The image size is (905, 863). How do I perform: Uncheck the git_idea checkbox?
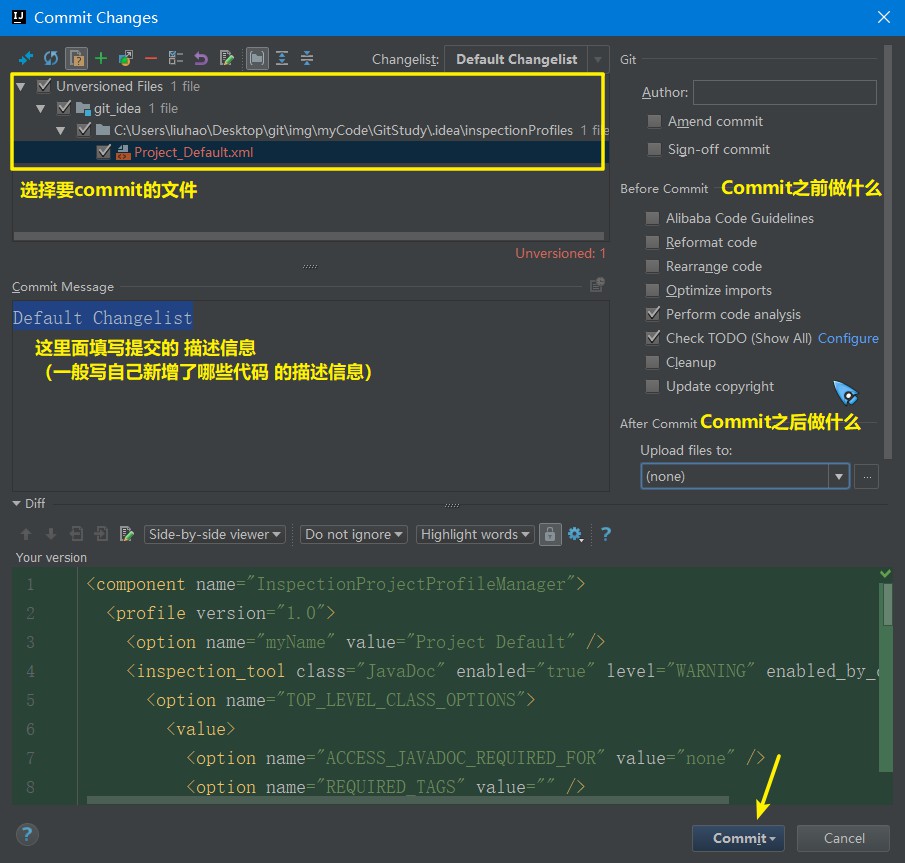[63, 109]
